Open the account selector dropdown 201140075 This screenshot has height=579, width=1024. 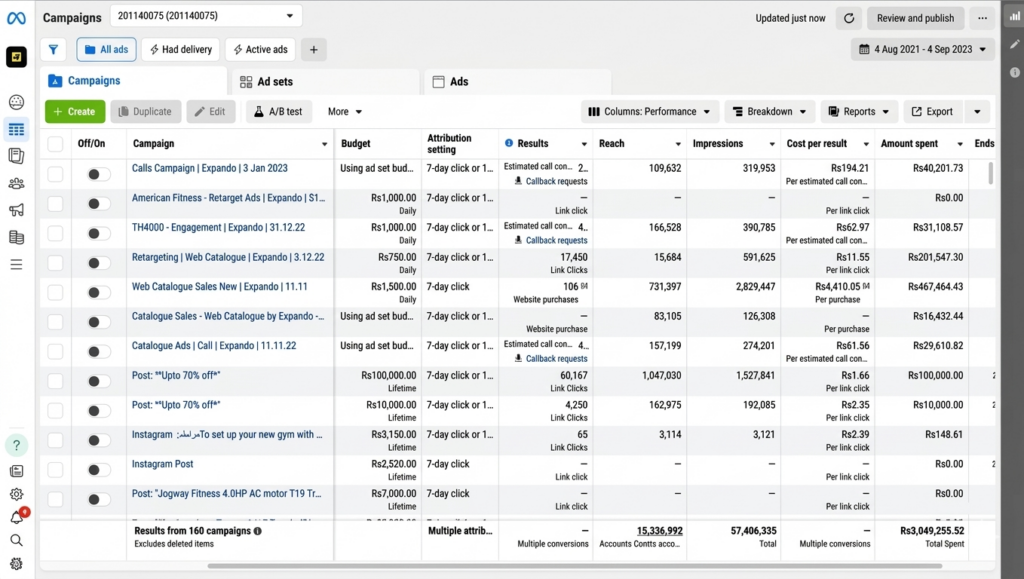pos(205,16)
